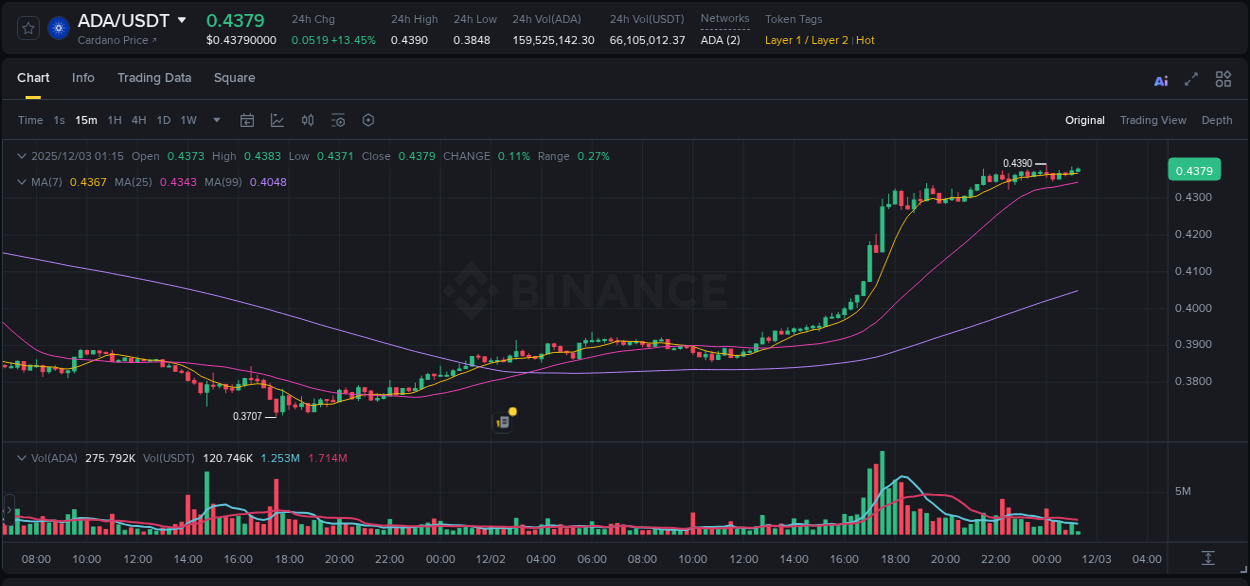Open the chart settings hexagon icon
The width and height of the screenshot is (1250, 586).
(368, 120)
